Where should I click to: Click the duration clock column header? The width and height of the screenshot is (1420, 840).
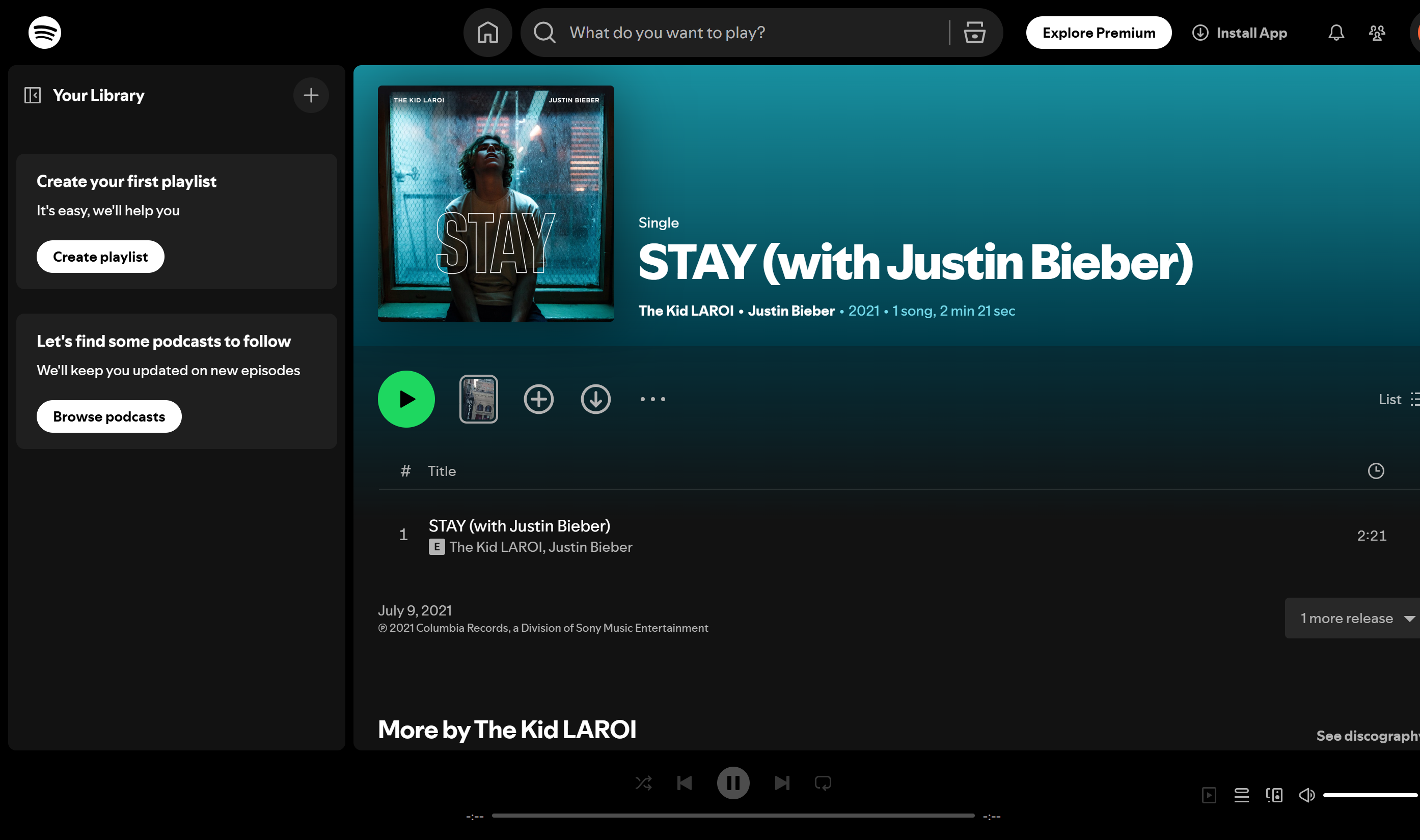(1375, 471)
